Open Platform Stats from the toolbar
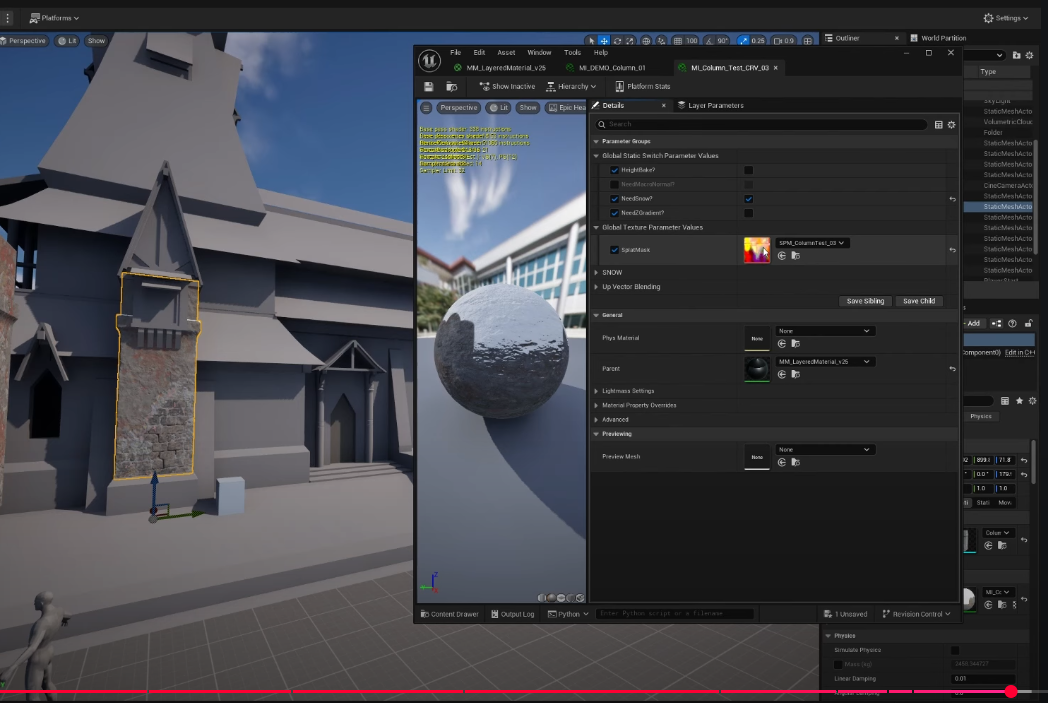 coord(642,87)
